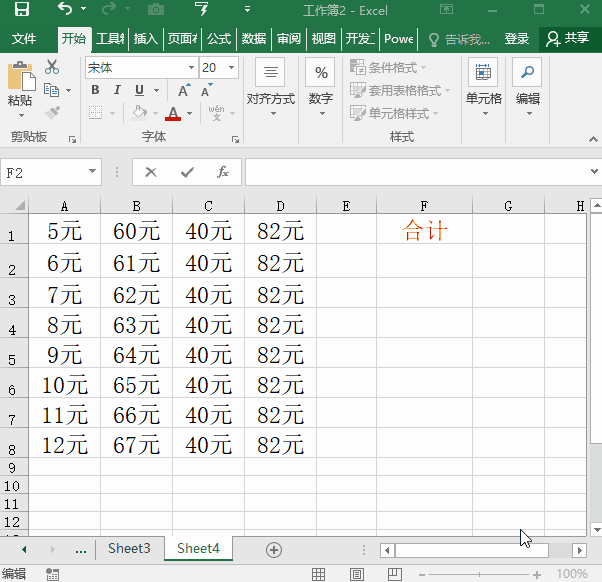The height and width of the screenshot is (582, 602).
Task: Open the font size dropdown showing 20
Action: [x=232, y=68]
